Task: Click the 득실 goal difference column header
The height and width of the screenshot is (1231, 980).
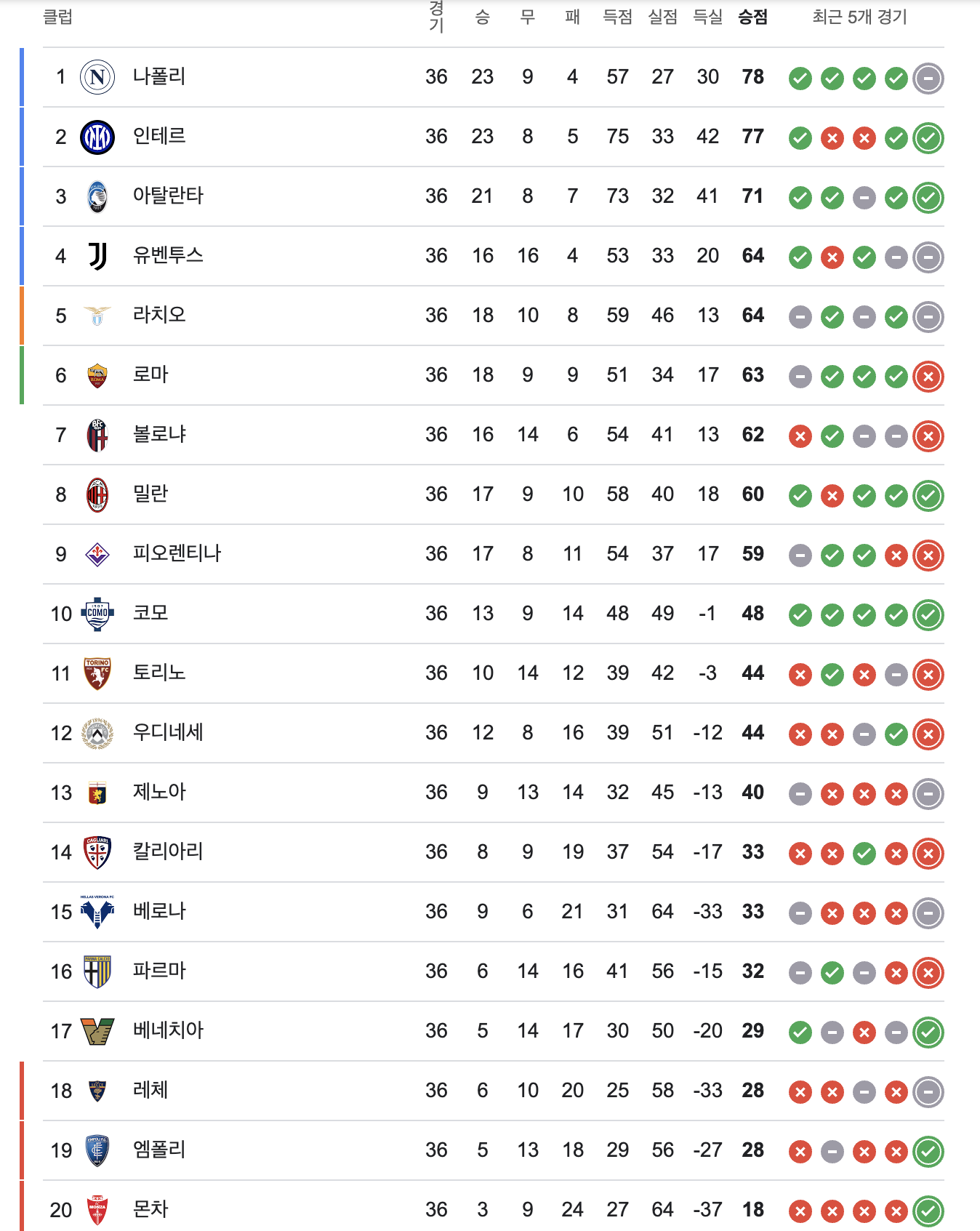Action: (707, 17)
